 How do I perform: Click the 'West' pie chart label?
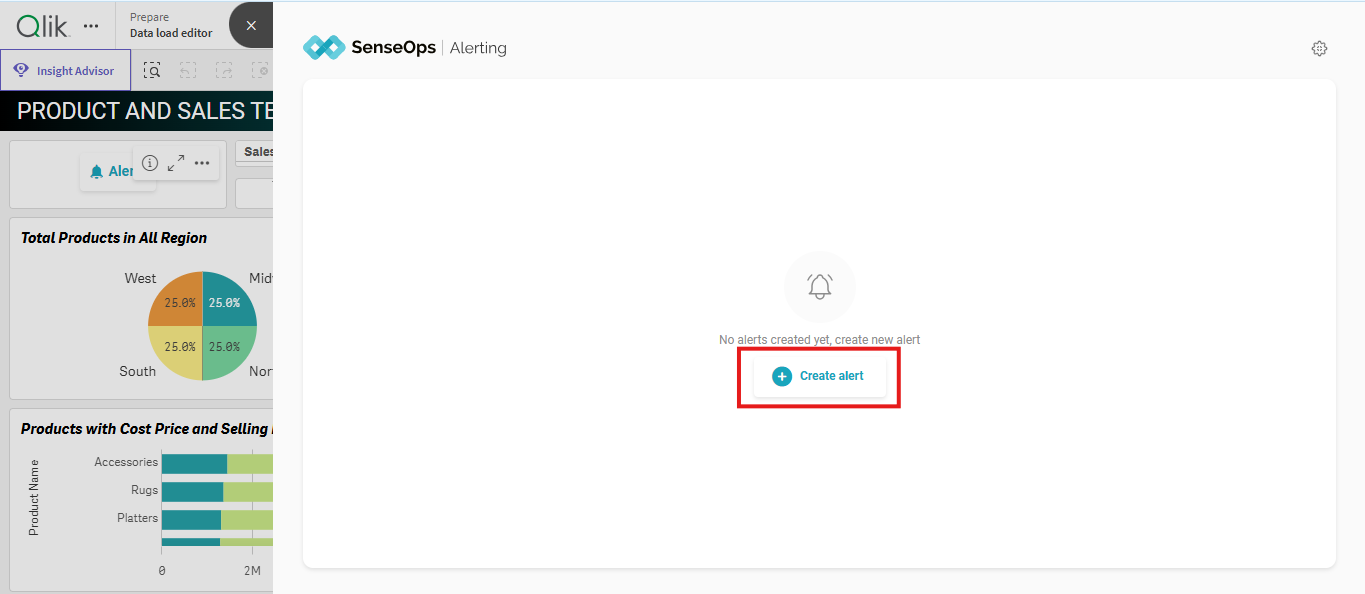tap(140, 278)
